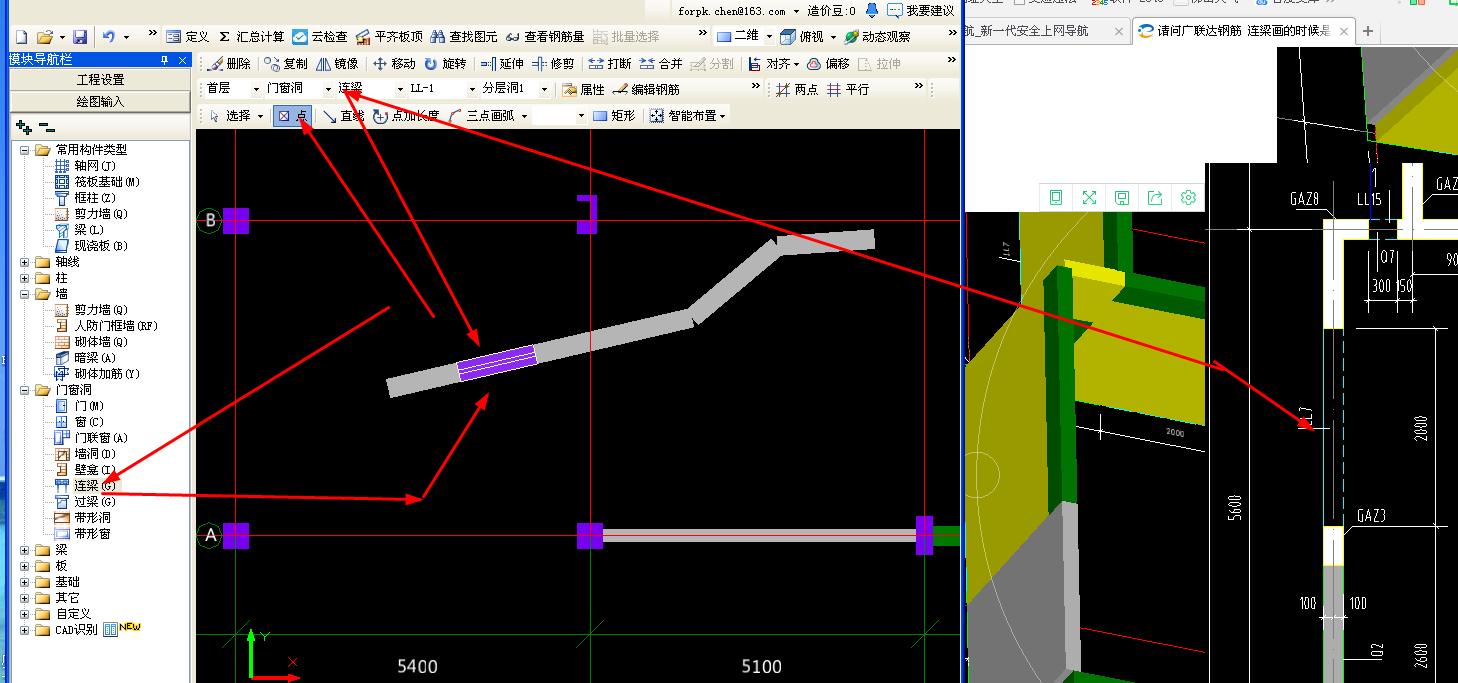Image resolution: width=1458 pixels, height=683 pixels.
Task: Run 汇总计算 summary calculation
Action: (x=251, y=37)
